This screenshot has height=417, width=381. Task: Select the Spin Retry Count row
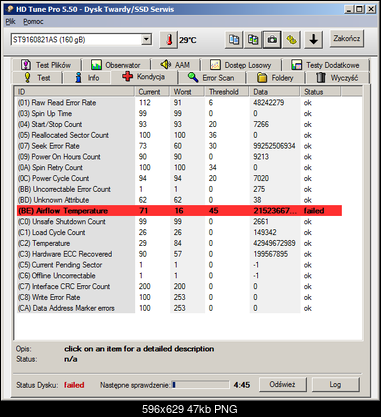click(179, 167)
